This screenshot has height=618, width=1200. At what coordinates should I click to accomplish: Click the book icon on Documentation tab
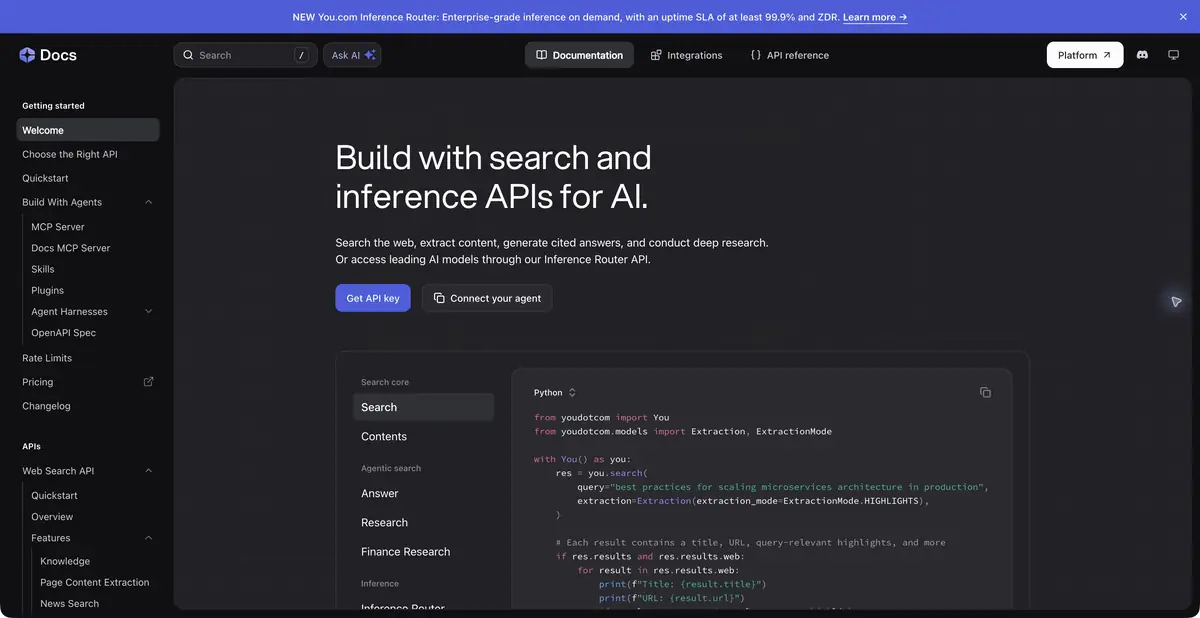click(541, 55)
